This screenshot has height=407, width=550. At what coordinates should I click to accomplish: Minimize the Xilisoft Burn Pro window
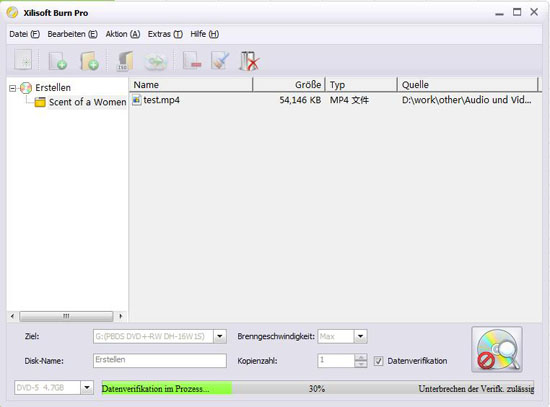click(499, 13)
